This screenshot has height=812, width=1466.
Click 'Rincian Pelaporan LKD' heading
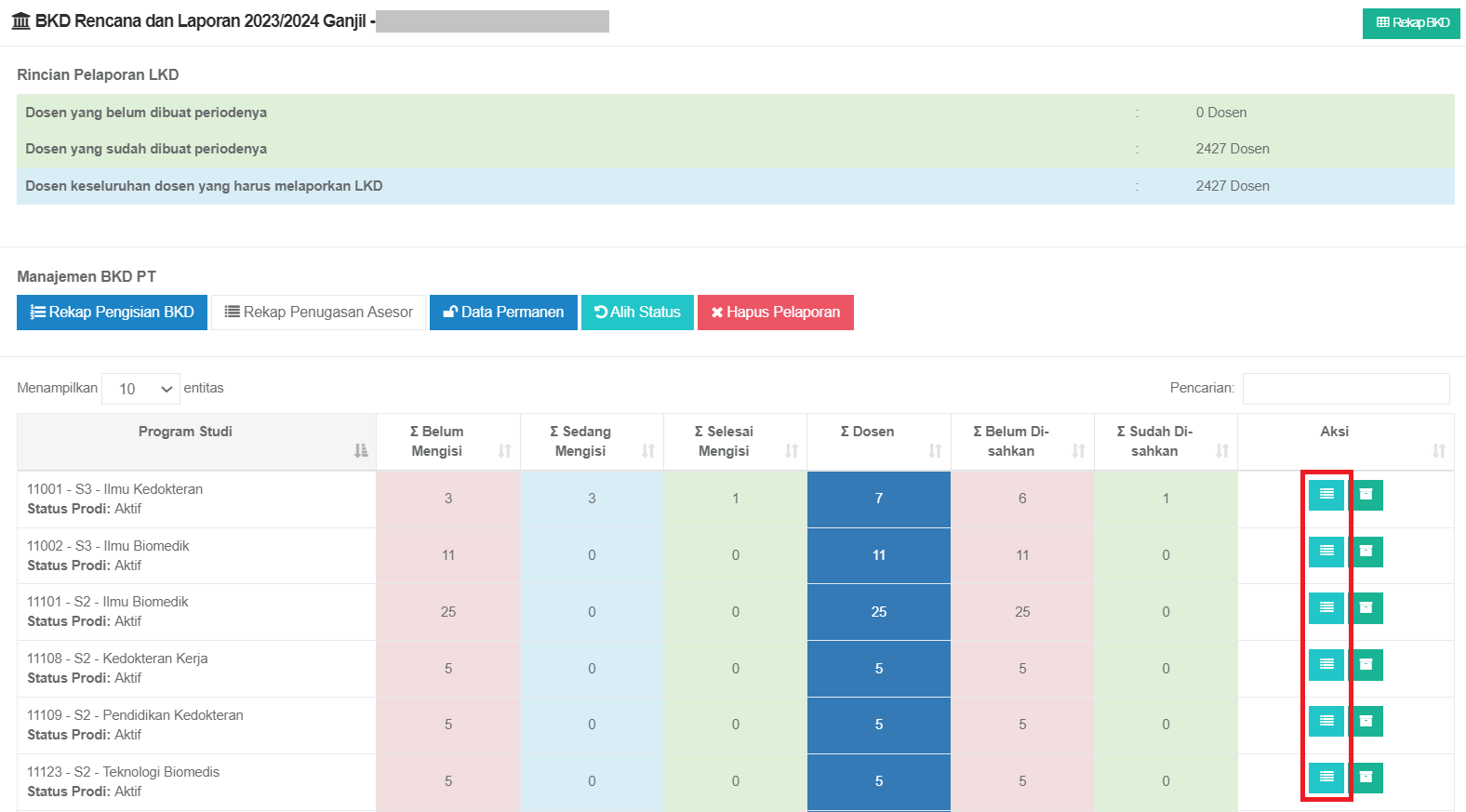[x=98, y=75]
